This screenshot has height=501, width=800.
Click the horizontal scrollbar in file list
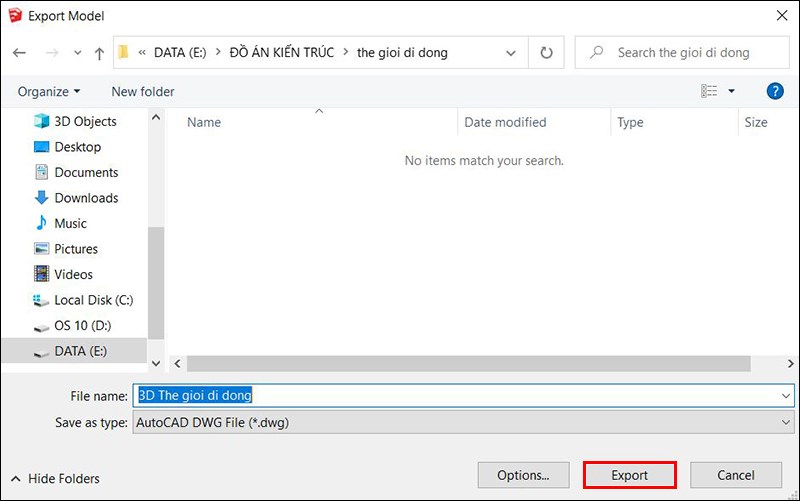470,363
